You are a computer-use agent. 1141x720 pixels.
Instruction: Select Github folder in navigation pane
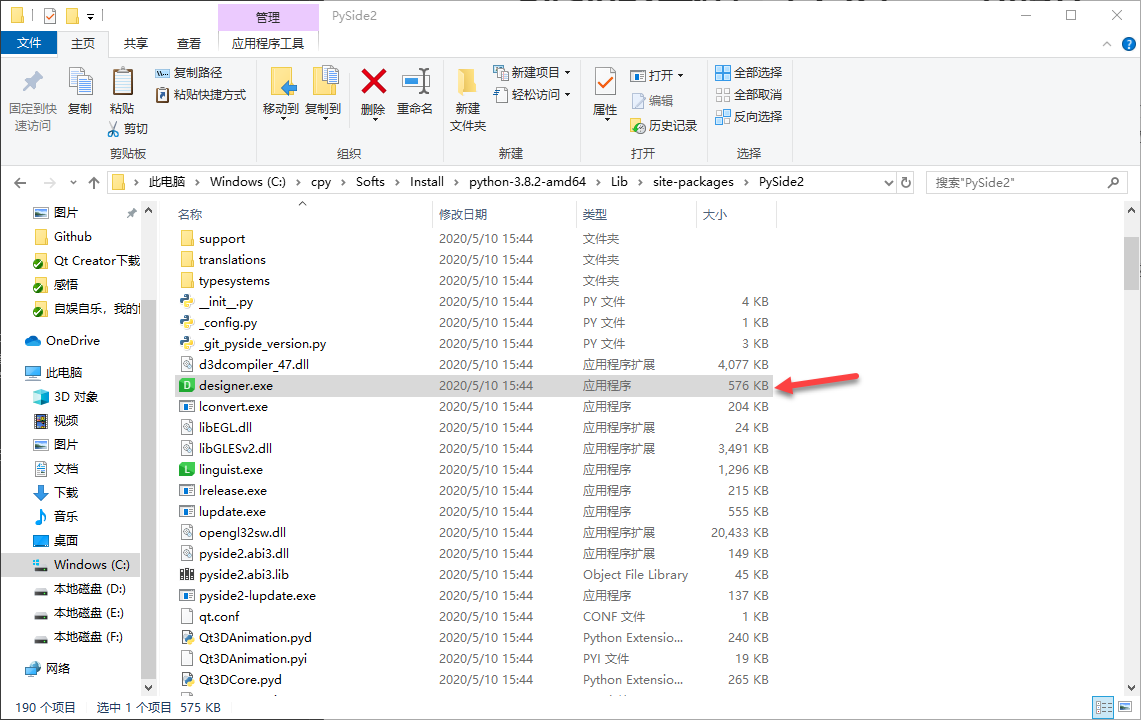pos(71,237)
